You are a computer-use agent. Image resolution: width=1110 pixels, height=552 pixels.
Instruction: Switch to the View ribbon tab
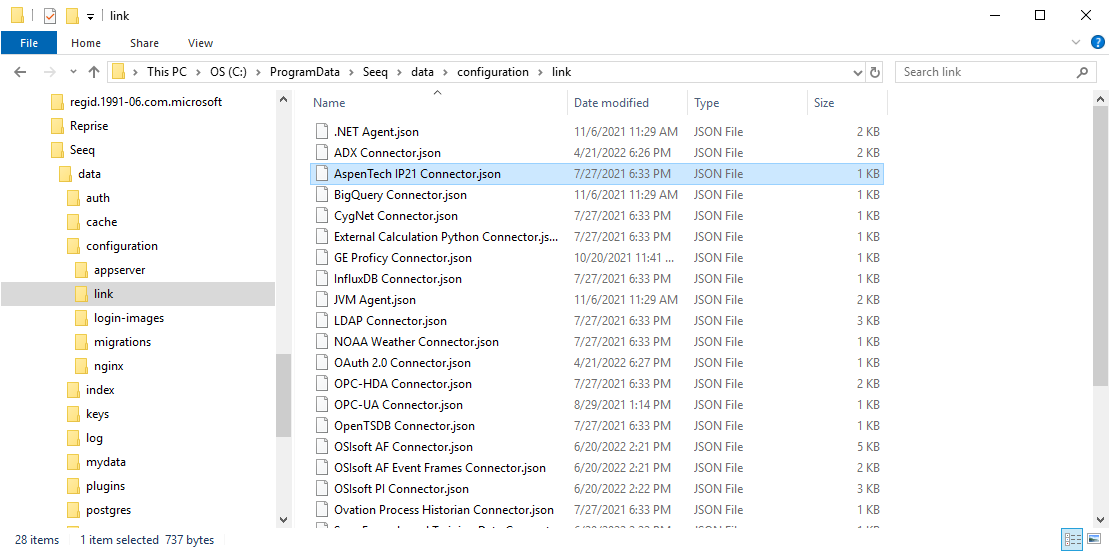point(200,43)
